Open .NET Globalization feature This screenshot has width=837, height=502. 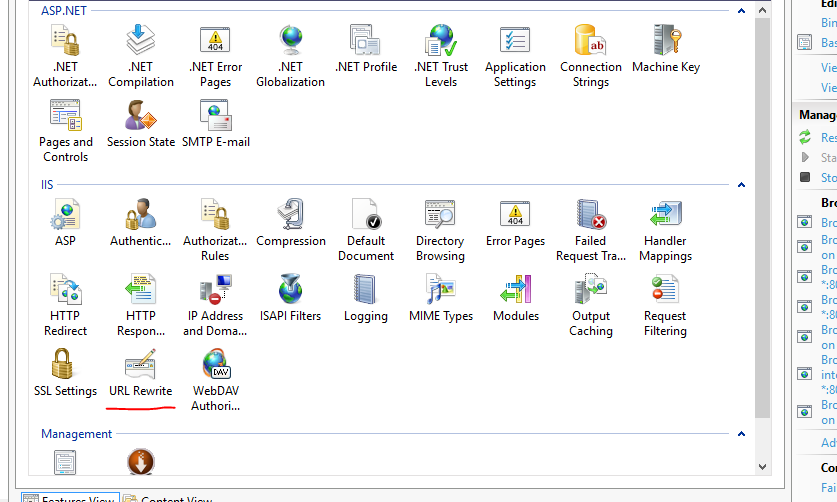tap(290, 56)
